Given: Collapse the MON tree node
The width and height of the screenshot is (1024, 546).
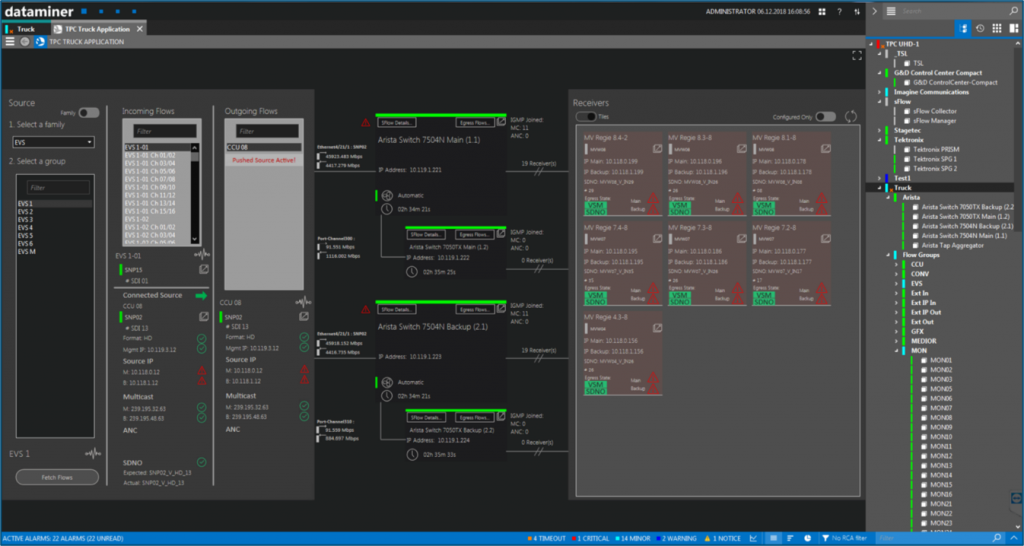Looking at the screenshot, I should click(x=897, y=351).
